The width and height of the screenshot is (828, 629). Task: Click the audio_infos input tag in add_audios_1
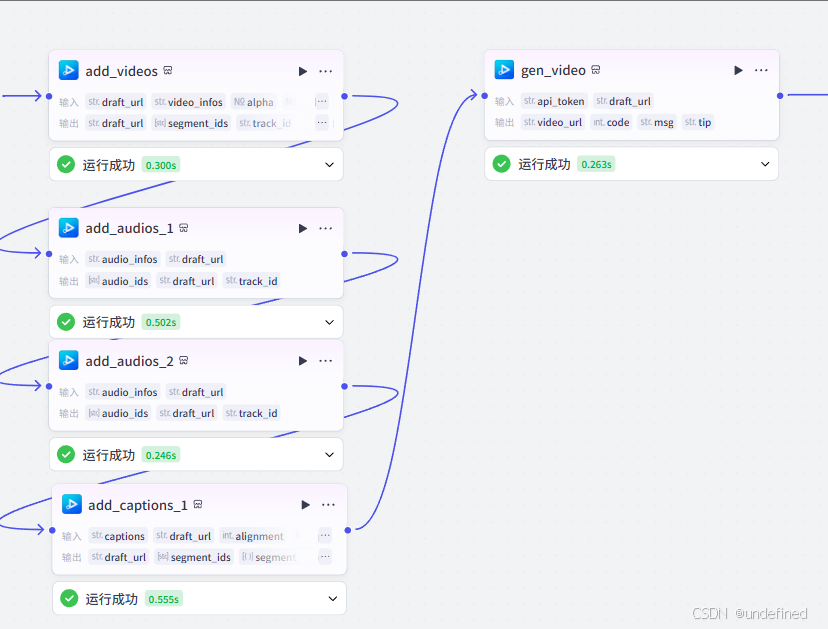pyautogui.click(x=123, y=259)
